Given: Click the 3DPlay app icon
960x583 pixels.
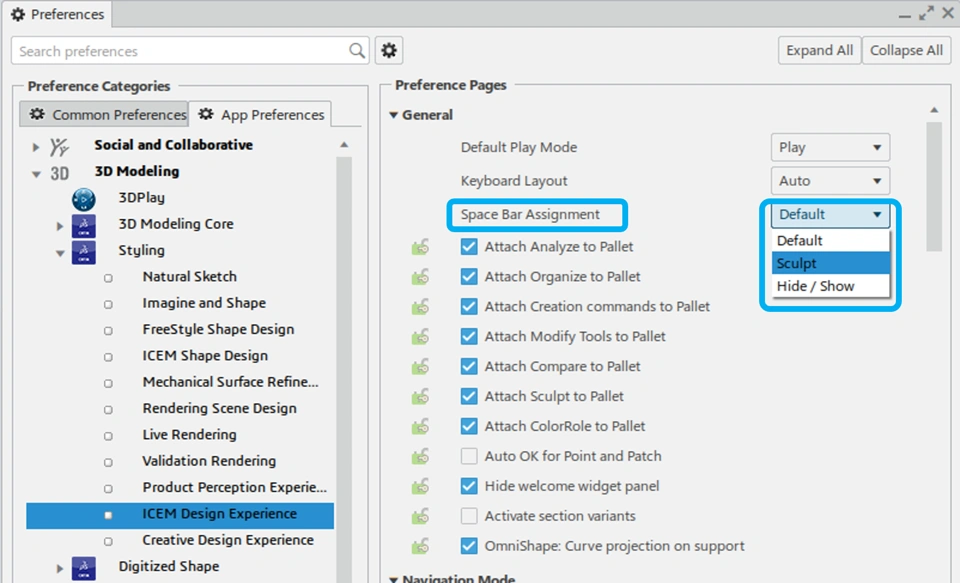Looking at the screenshot, I should coord(84,198).
